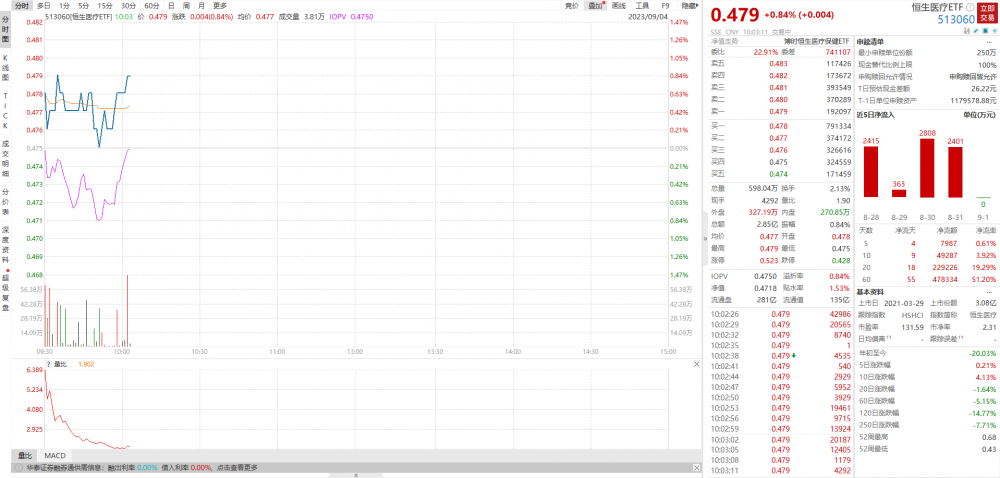This screenshot has width=1000, height=478.
Task: Click the IOPV value 0.4750 in quote panel
Action: [765, 277]
